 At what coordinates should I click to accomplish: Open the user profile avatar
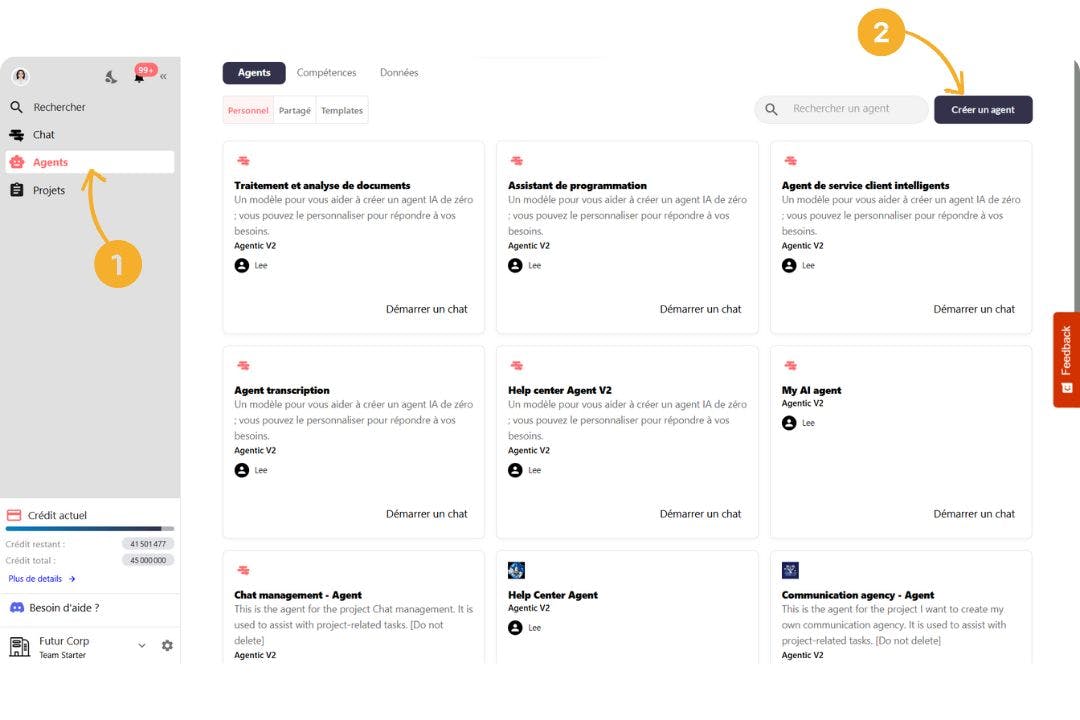click(20, 76)
